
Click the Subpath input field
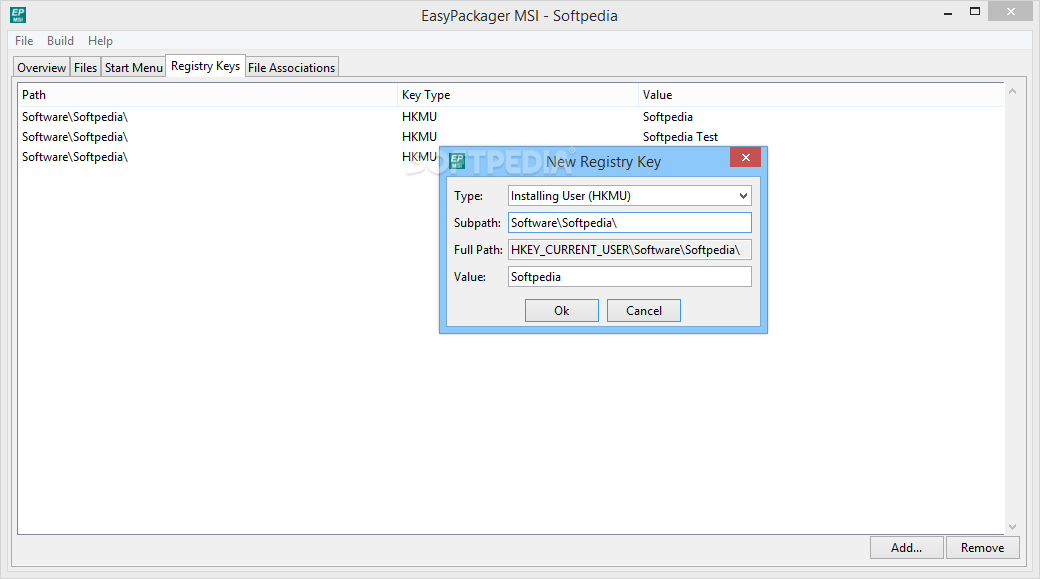pos(629,223)
